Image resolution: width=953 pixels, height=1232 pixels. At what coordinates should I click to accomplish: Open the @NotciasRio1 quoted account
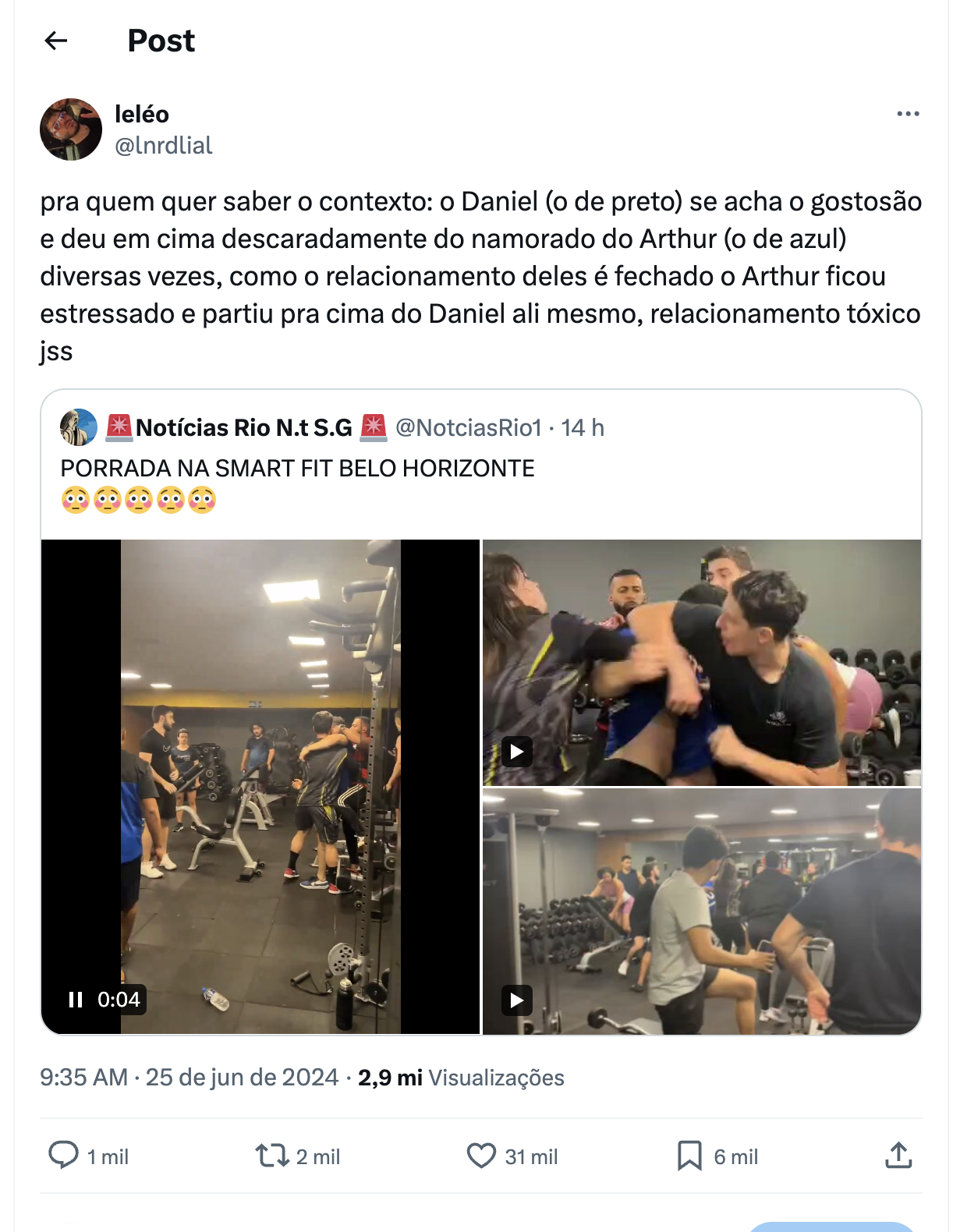[469, 427]
